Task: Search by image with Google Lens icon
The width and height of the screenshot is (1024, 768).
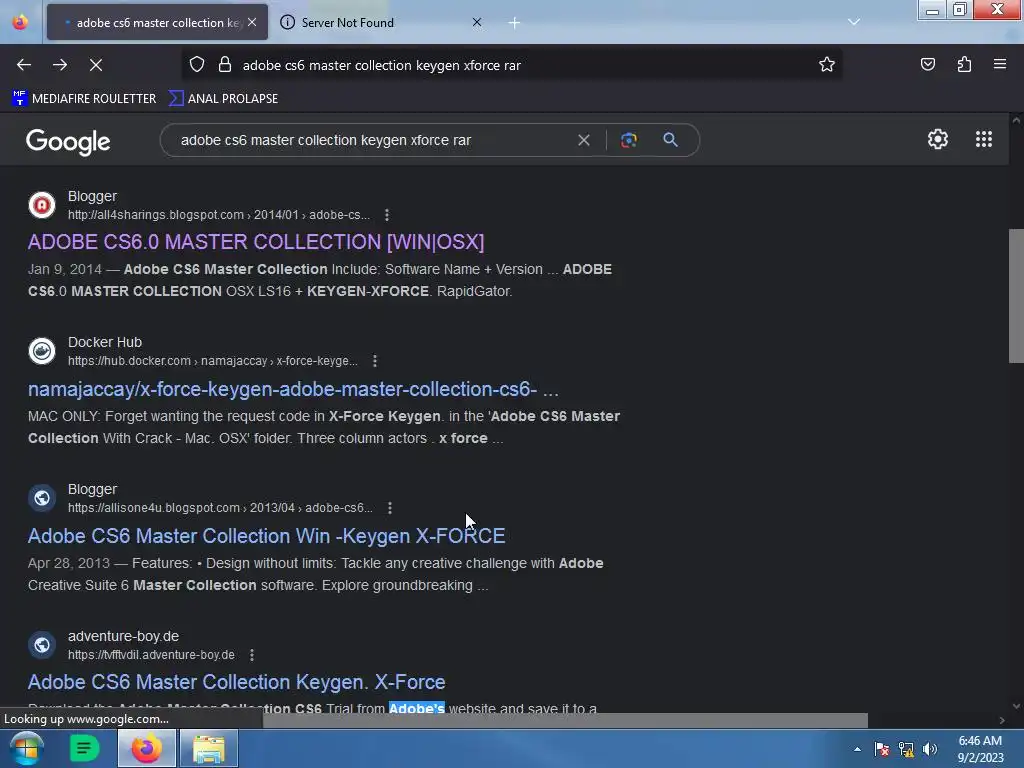Action: click(x=628, y=140)
